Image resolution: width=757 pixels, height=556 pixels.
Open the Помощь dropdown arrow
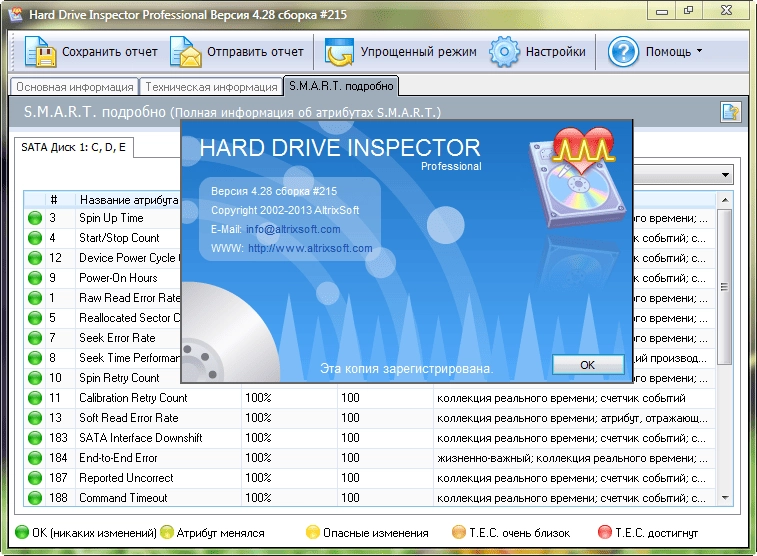pos(699,51)
